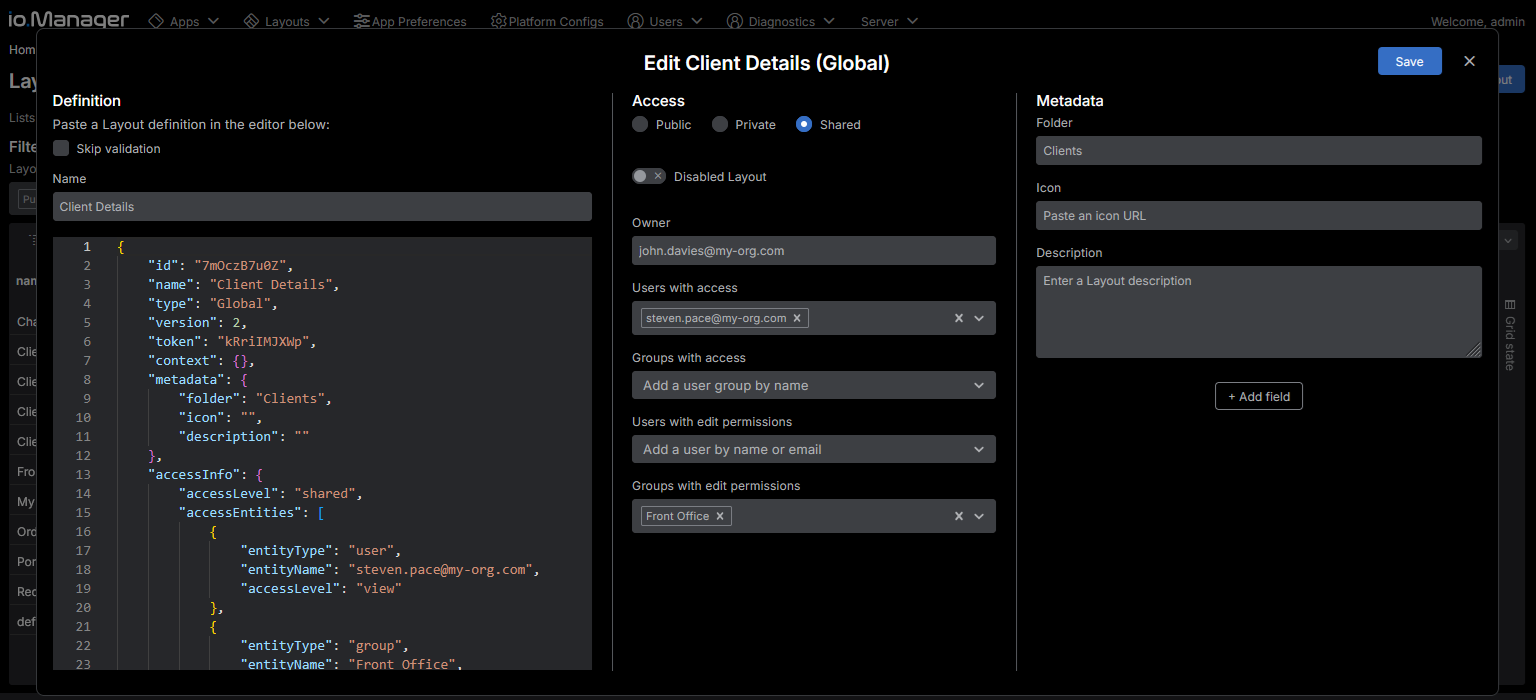Click the Users person icon
This screenshot has width=1536, height=700.
(x=635, y=21)
